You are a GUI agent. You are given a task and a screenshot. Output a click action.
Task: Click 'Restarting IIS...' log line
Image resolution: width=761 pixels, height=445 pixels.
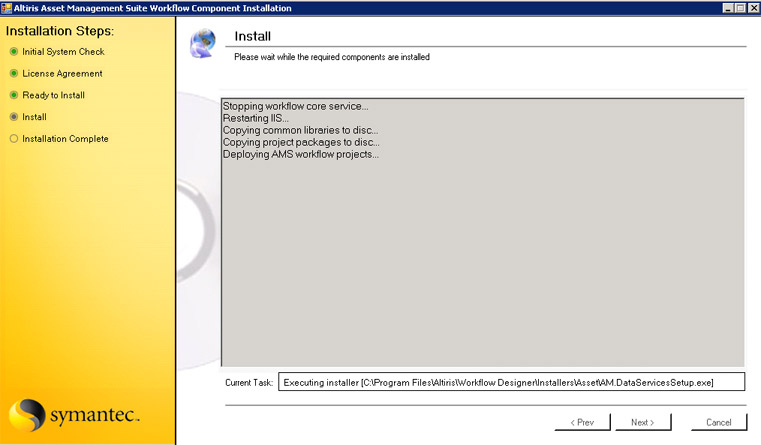click(x=256, y=118)
